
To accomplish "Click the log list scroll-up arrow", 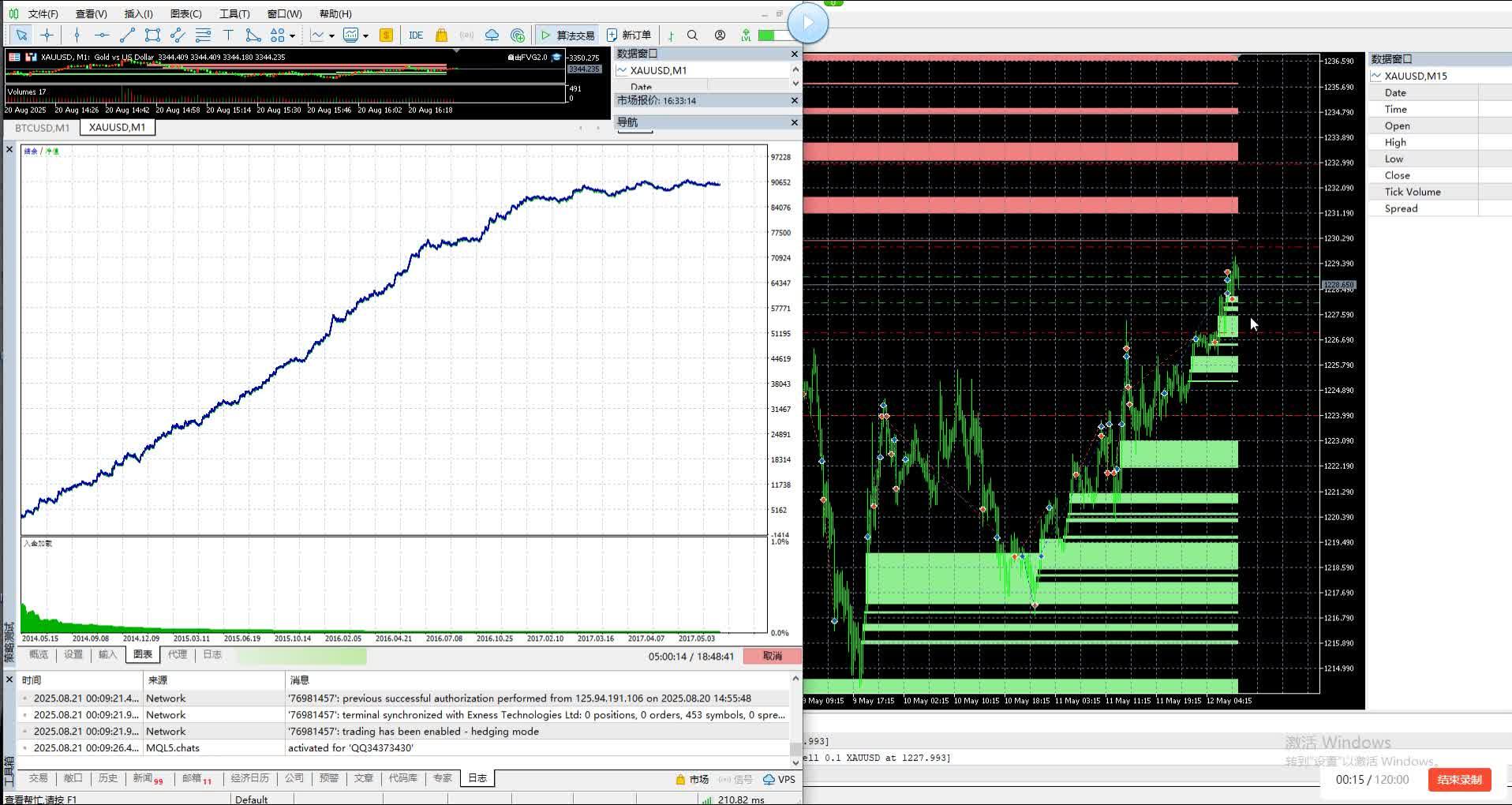I will coord(795,679).
